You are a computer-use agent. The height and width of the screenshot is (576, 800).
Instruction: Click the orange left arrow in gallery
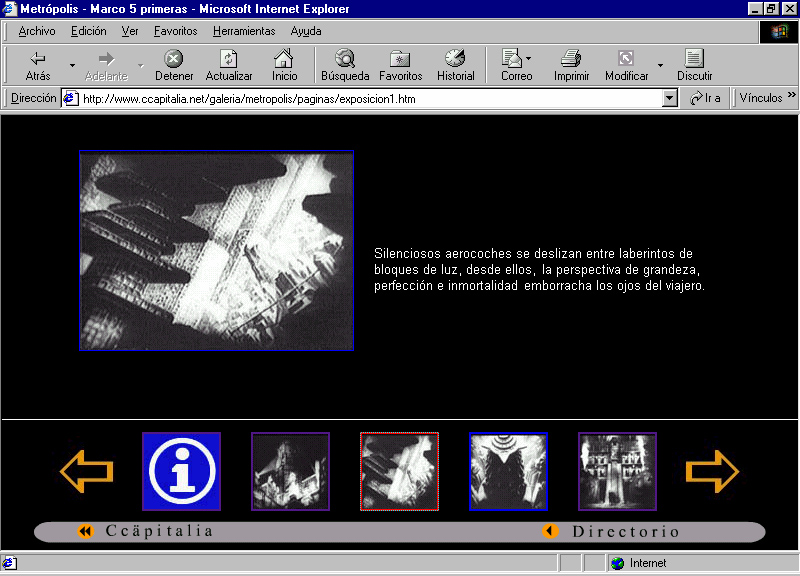(x=87, y=471)
